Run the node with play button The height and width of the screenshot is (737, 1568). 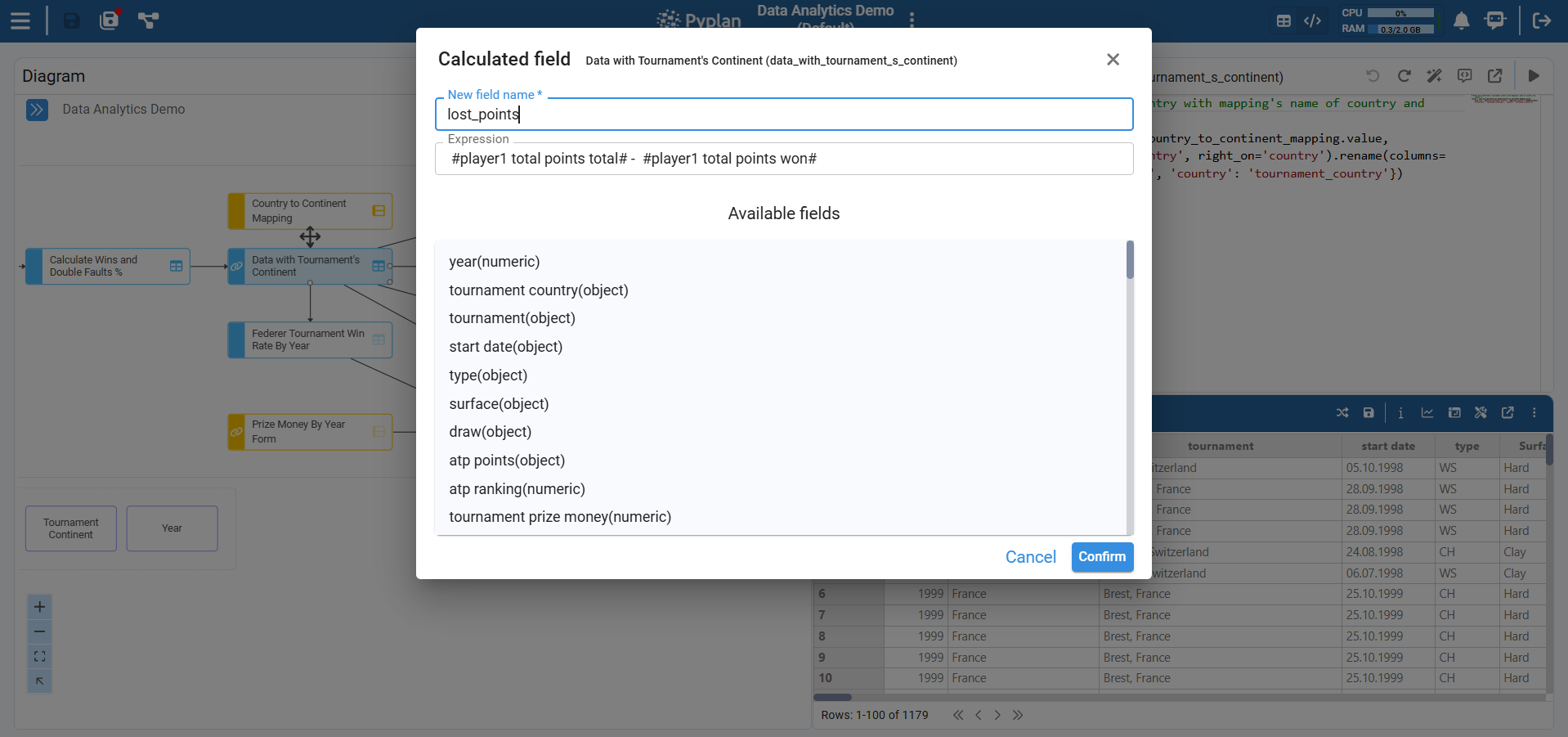click(1534, 76)
